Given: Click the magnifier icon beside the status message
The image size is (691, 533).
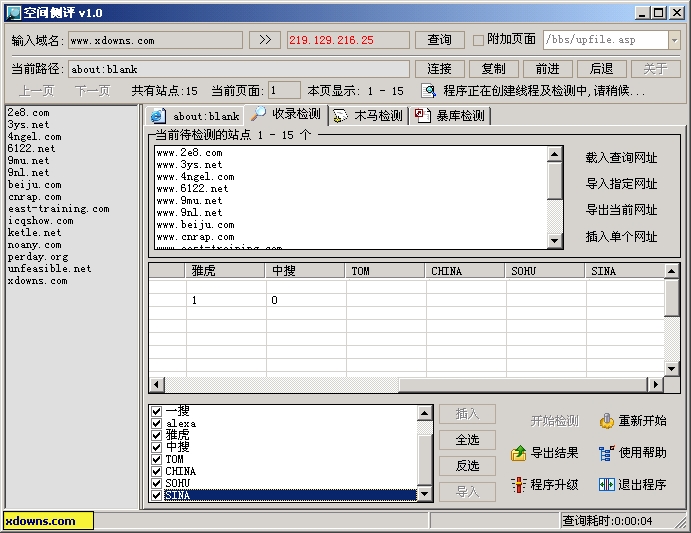Looking at the screenshot, I should [x=428, y=91].
